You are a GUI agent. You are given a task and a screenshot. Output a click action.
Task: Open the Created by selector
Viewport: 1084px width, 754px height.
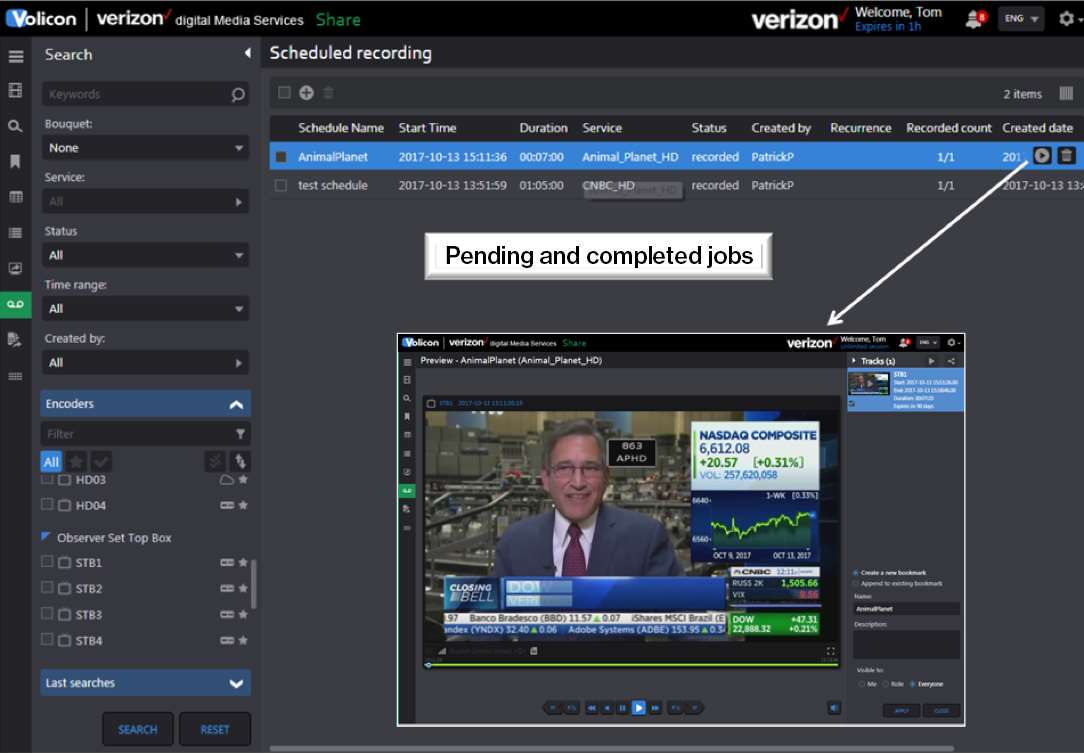(146, 363)
